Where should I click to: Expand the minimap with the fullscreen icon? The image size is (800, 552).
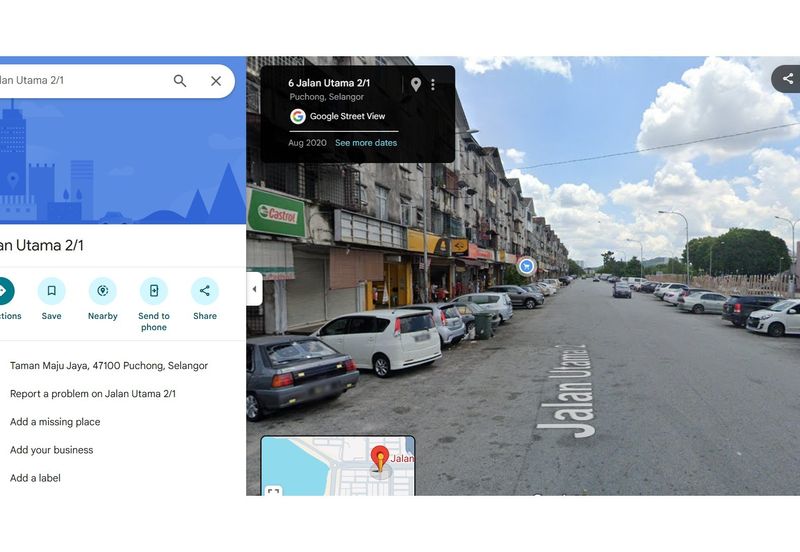coord(273,491)
